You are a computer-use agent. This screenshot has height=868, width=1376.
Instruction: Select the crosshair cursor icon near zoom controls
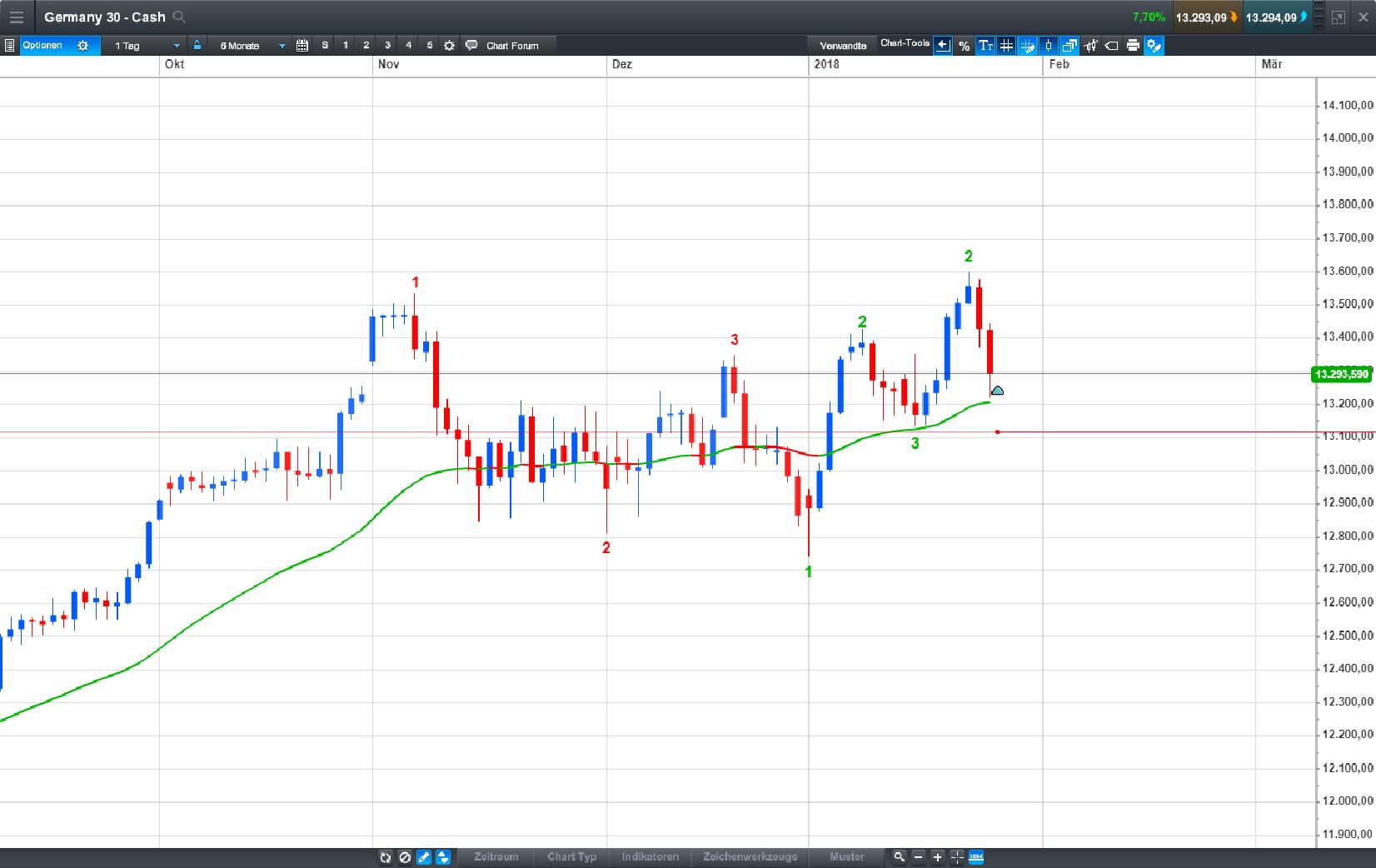pos(955,857)
